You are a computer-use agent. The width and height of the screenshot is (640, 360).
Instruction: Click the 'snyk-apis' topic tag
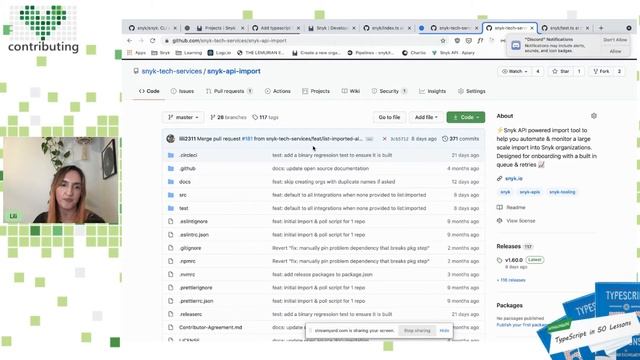click(x=529, y=192)
